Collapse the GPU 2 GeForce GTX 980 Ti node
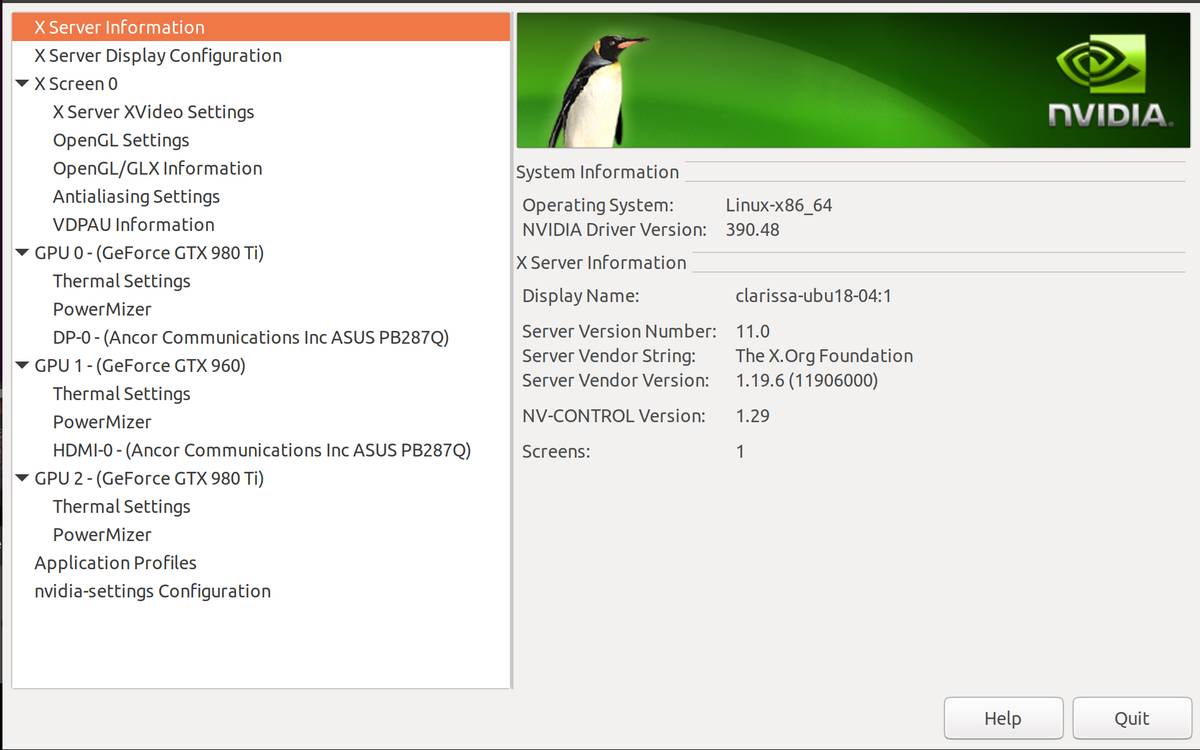 (23, 479)
